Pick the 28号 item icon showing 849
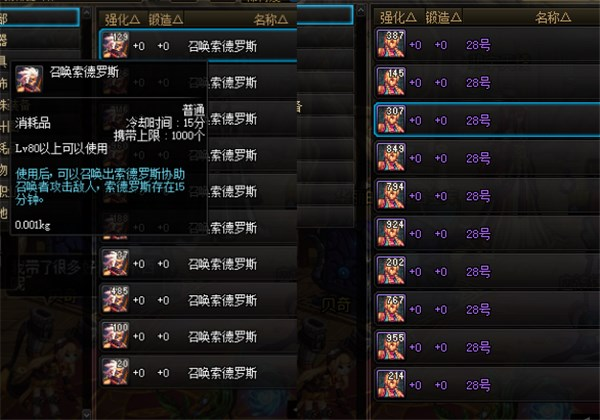Image resolution: width=600 pixels, height=420 pixels. pyautogui.click(x=391, y=158)
